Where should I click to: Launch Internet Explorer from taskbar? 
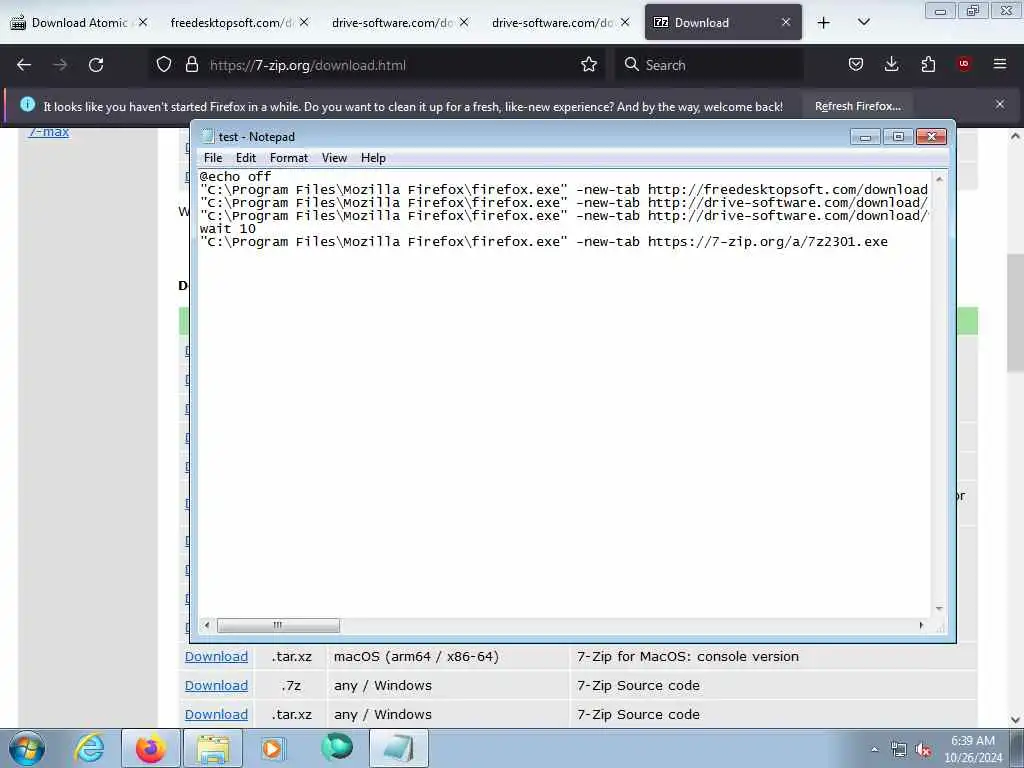[x=89, y=748]
